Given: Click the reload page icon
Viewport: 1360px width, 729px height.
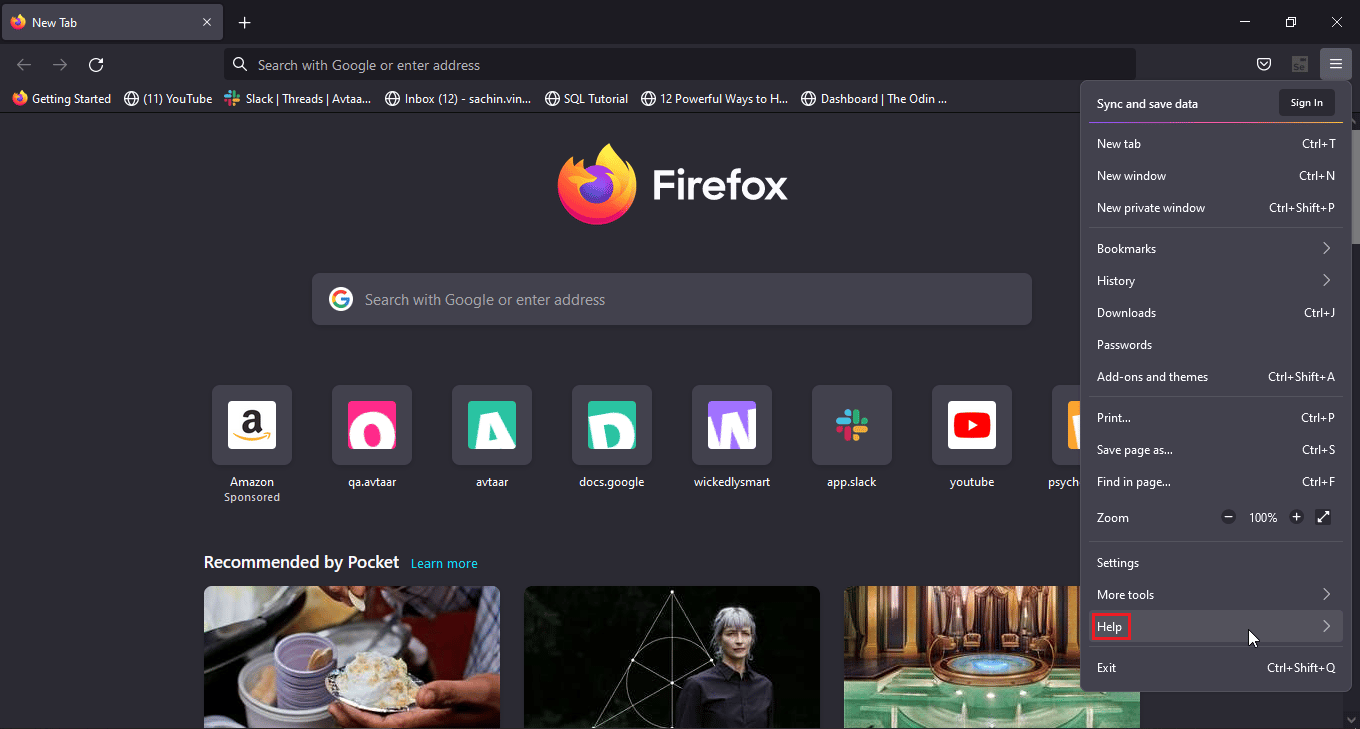Looking at the screenshot, I should 96,65.
